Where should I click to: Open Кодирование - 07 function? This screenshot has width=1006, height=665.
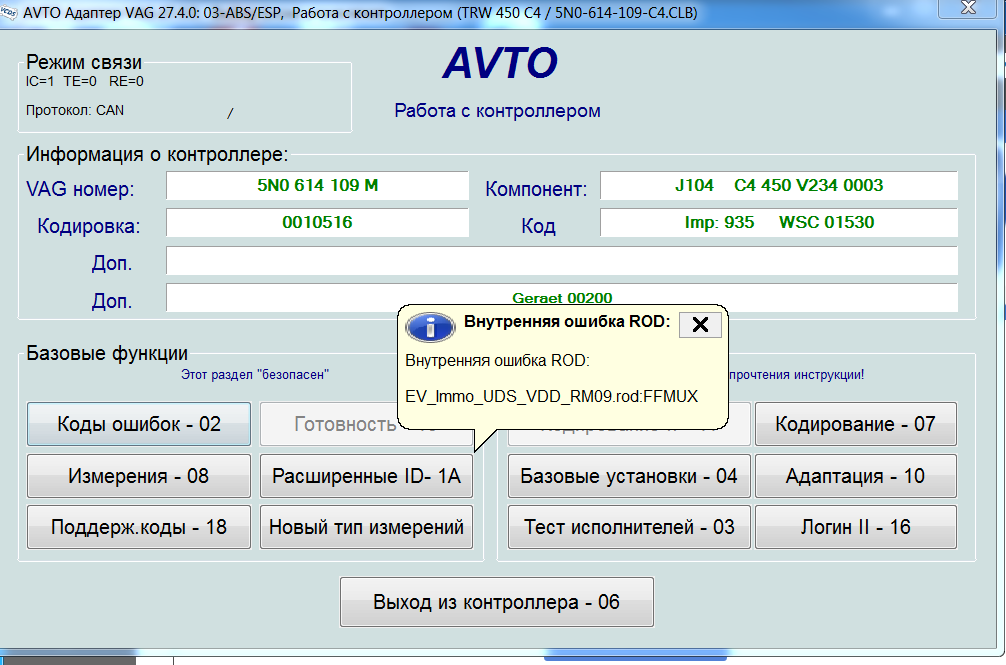click(x=856, y=424)
